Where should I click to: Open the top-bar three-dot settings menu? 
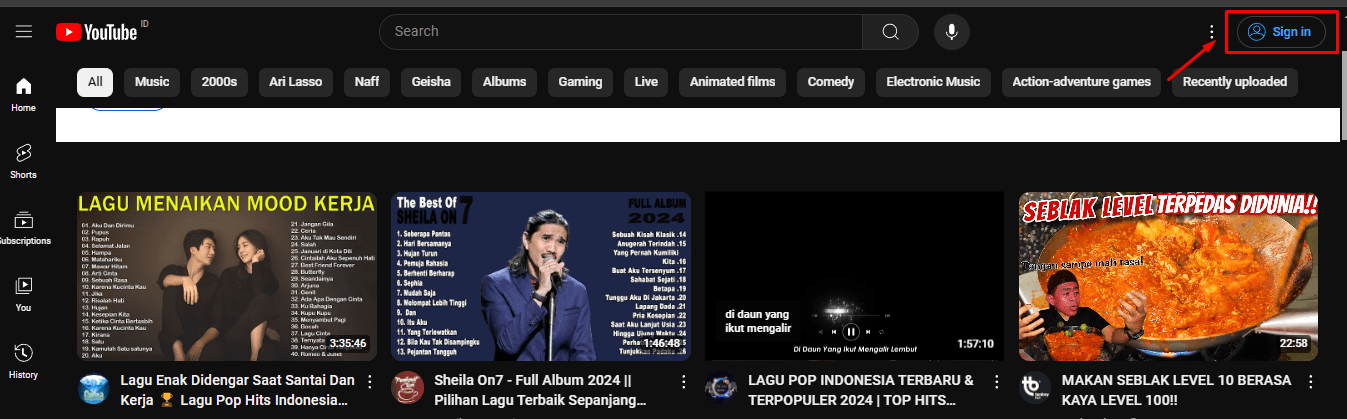pyautogui.click(x=1212, y=32)
